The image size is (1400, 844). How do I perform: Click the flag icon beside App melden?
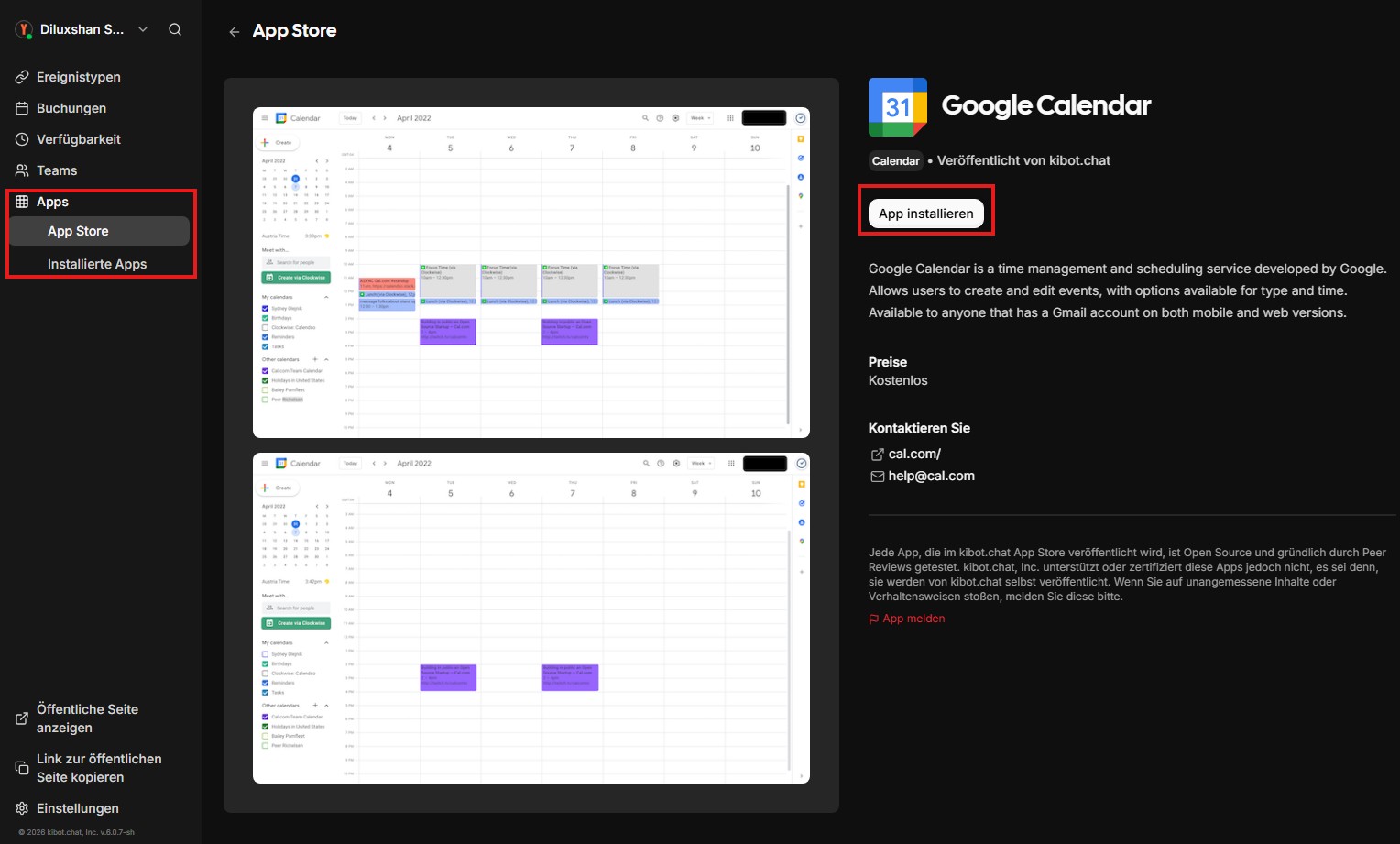click(873, 619)
